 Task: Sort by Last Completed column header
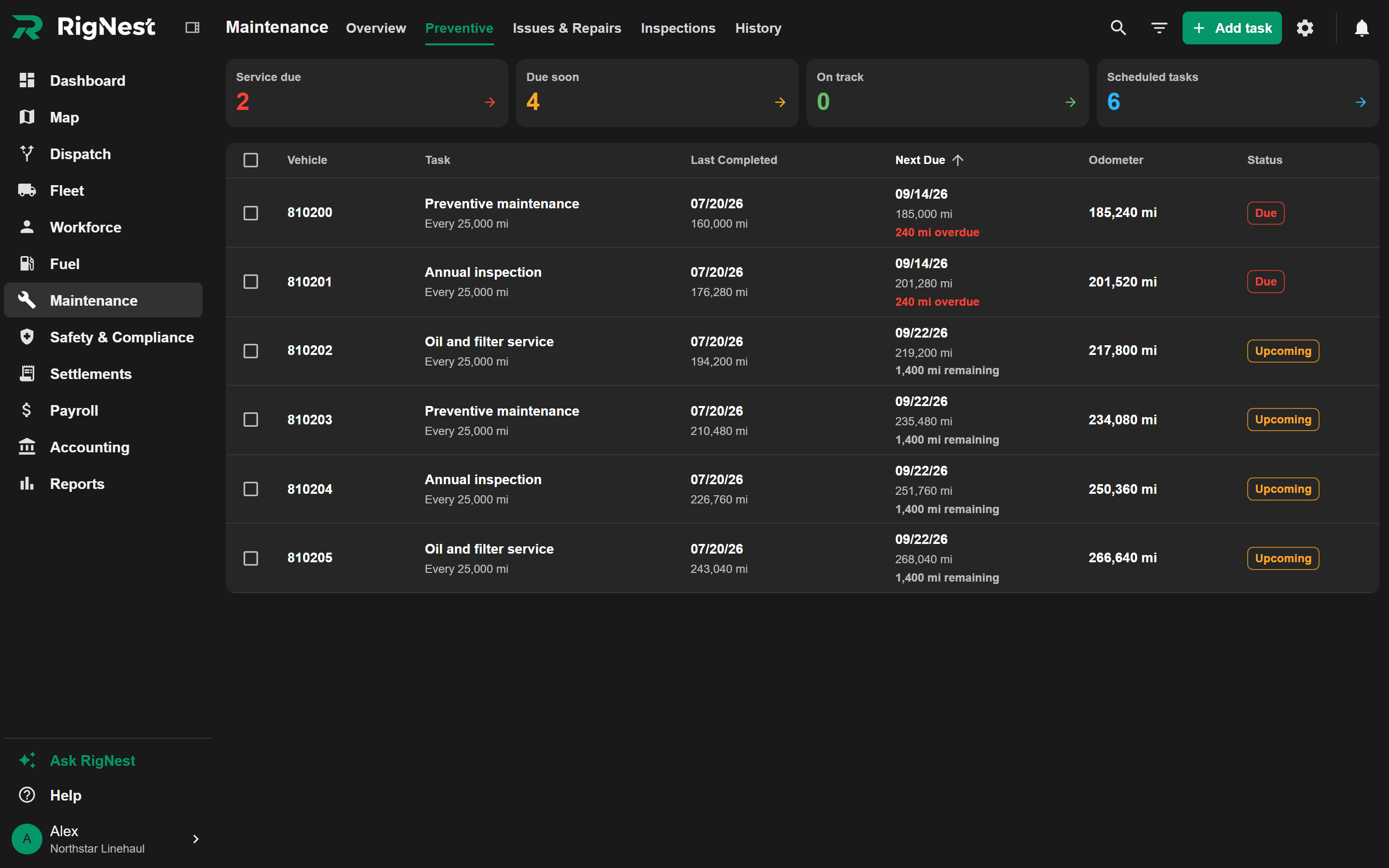click(734, 160)
